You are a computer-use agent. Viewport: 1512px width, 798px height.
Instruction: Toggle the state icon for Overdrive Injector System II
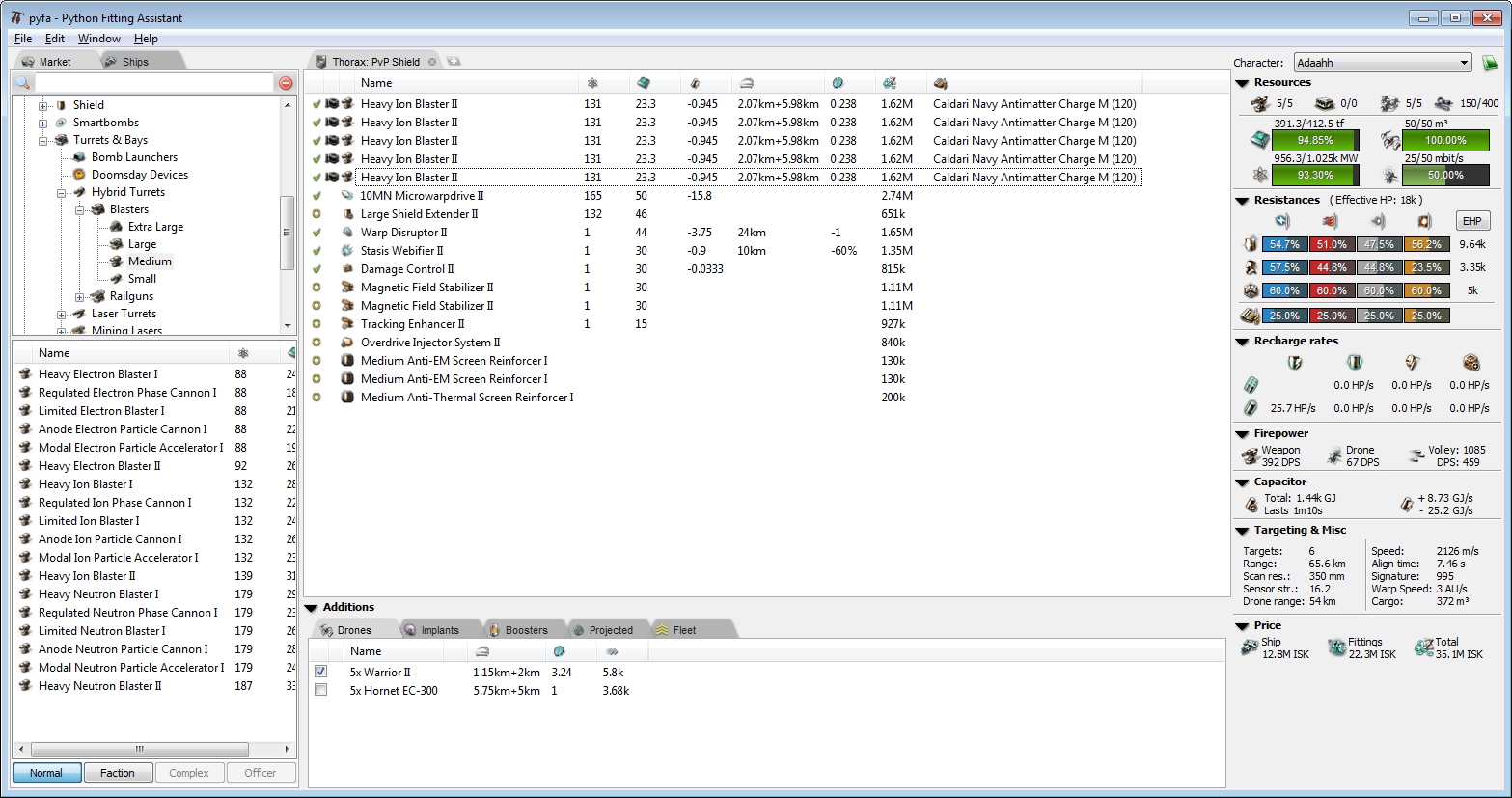pyautogui.click(x=316, y=343)
